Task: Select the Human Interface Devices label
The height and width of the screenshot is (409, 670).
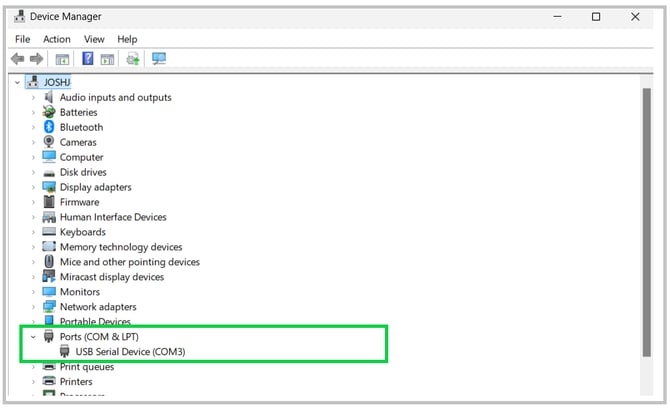Action: click(x=113, y=217)
